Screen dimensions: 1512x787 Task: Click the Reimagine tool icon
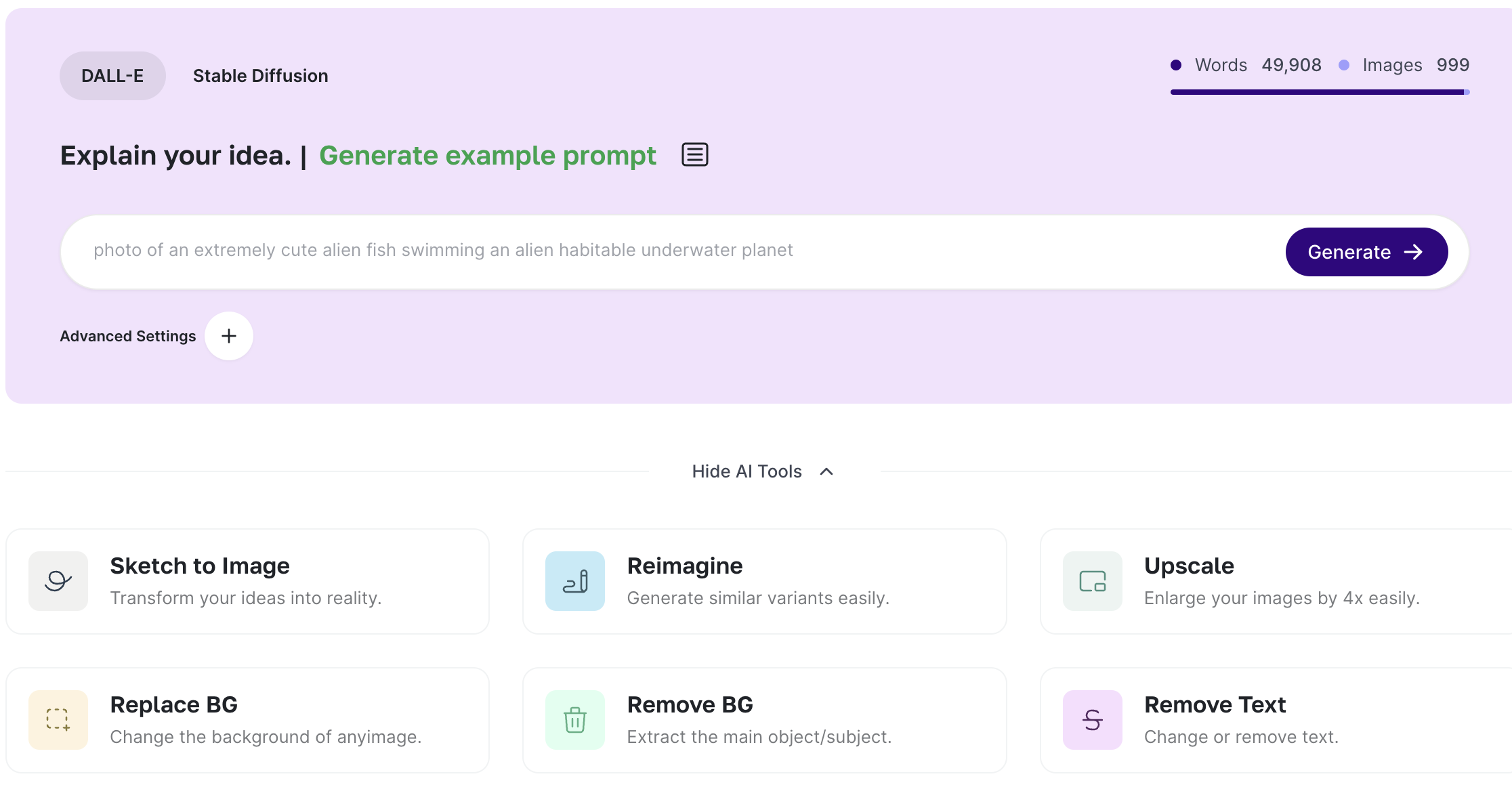tap(574, 581)
